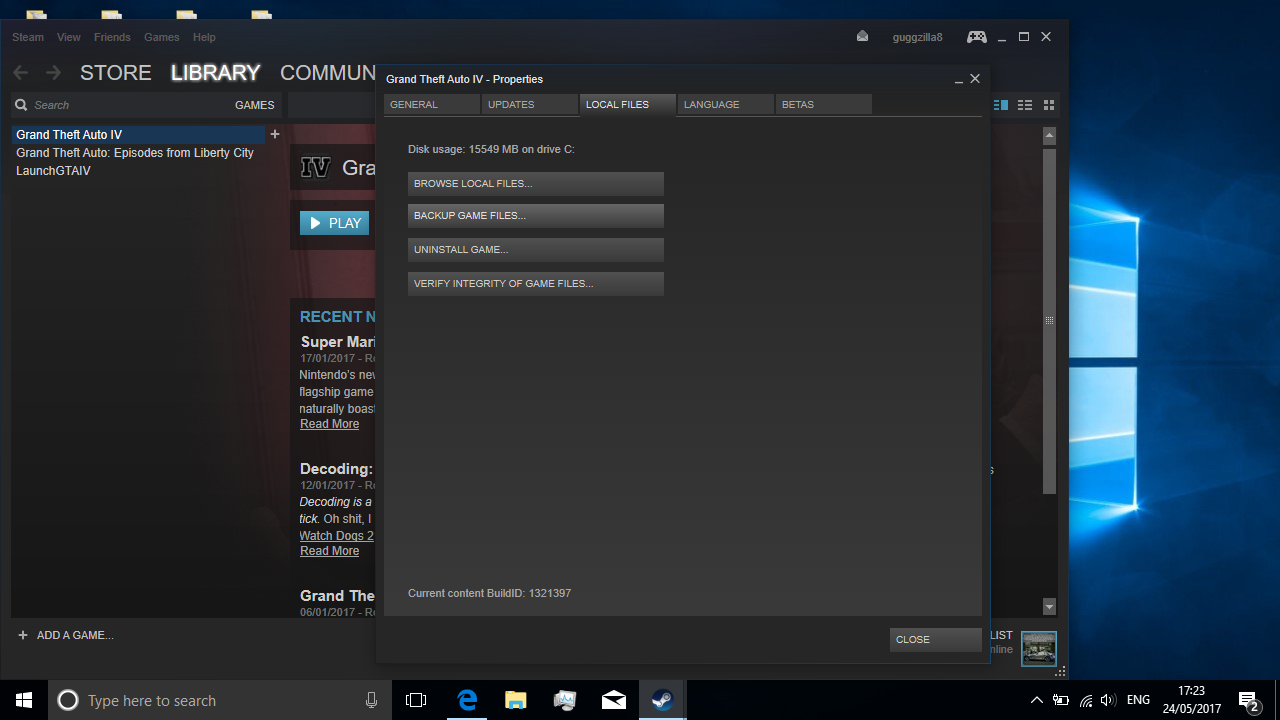This screenshot has width=1280, height=720.
Task: Click the monitor app icon in taskbar
Action: (x=564, y=700)
